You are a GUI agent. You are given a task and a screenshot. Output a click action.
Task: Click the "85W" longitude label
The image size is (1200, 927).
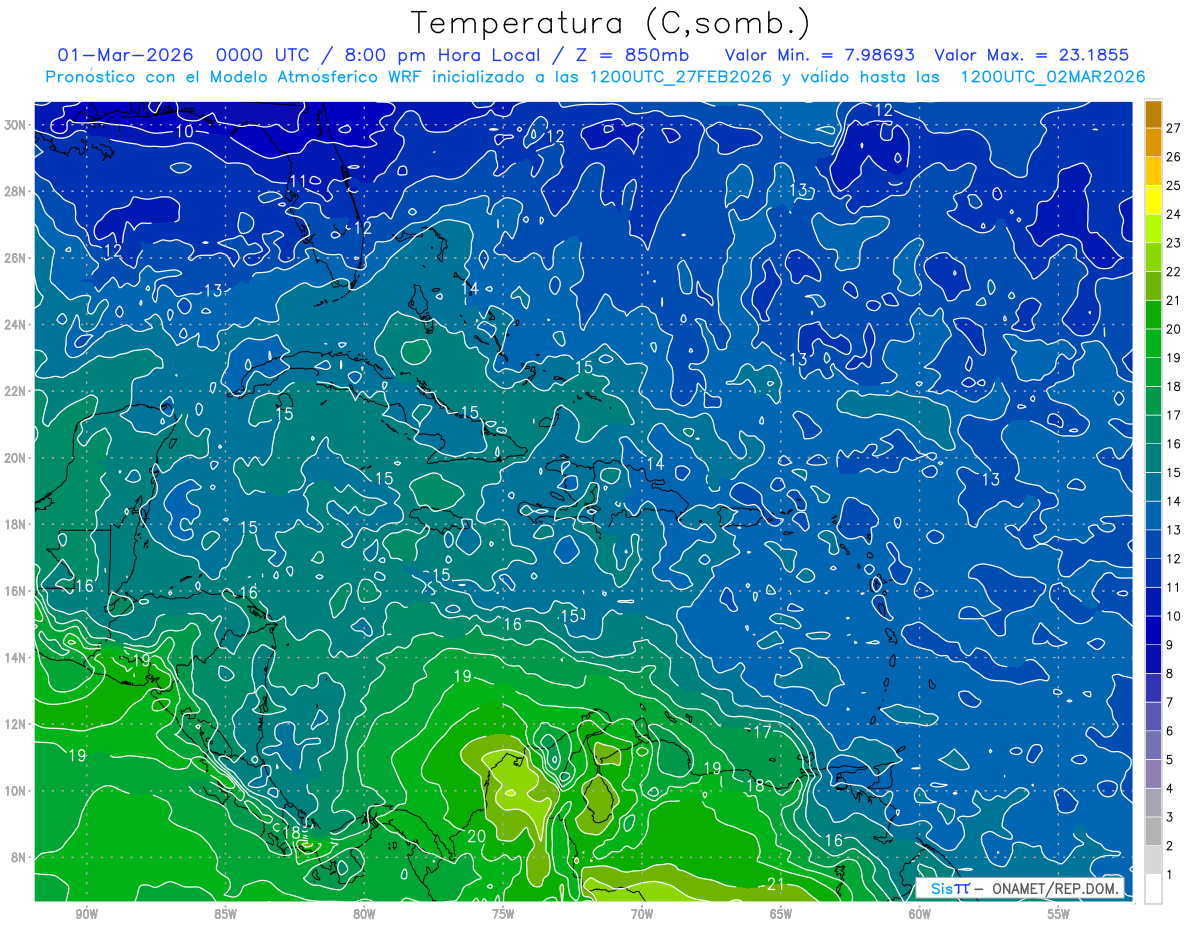click(x=225, y=914)
